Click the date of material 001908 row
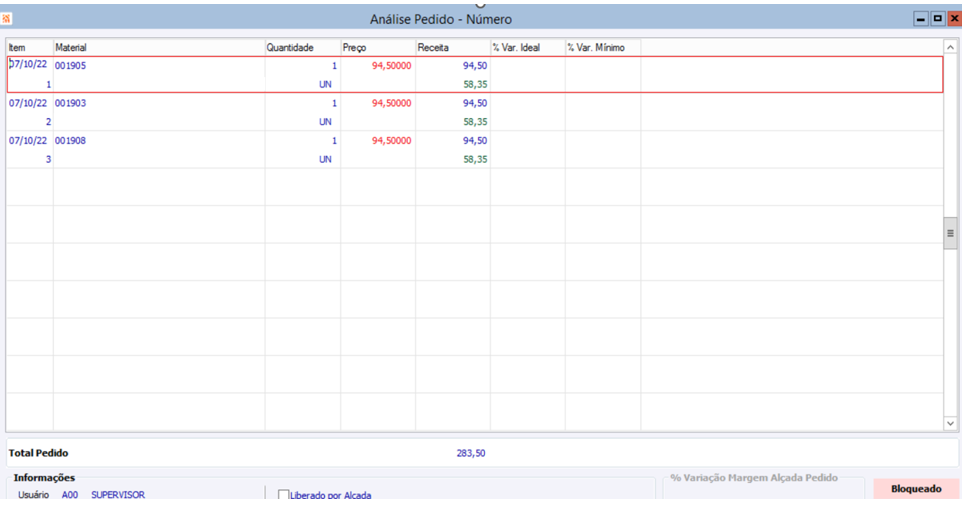Screen dimensions: 964x505 (28, 141)
